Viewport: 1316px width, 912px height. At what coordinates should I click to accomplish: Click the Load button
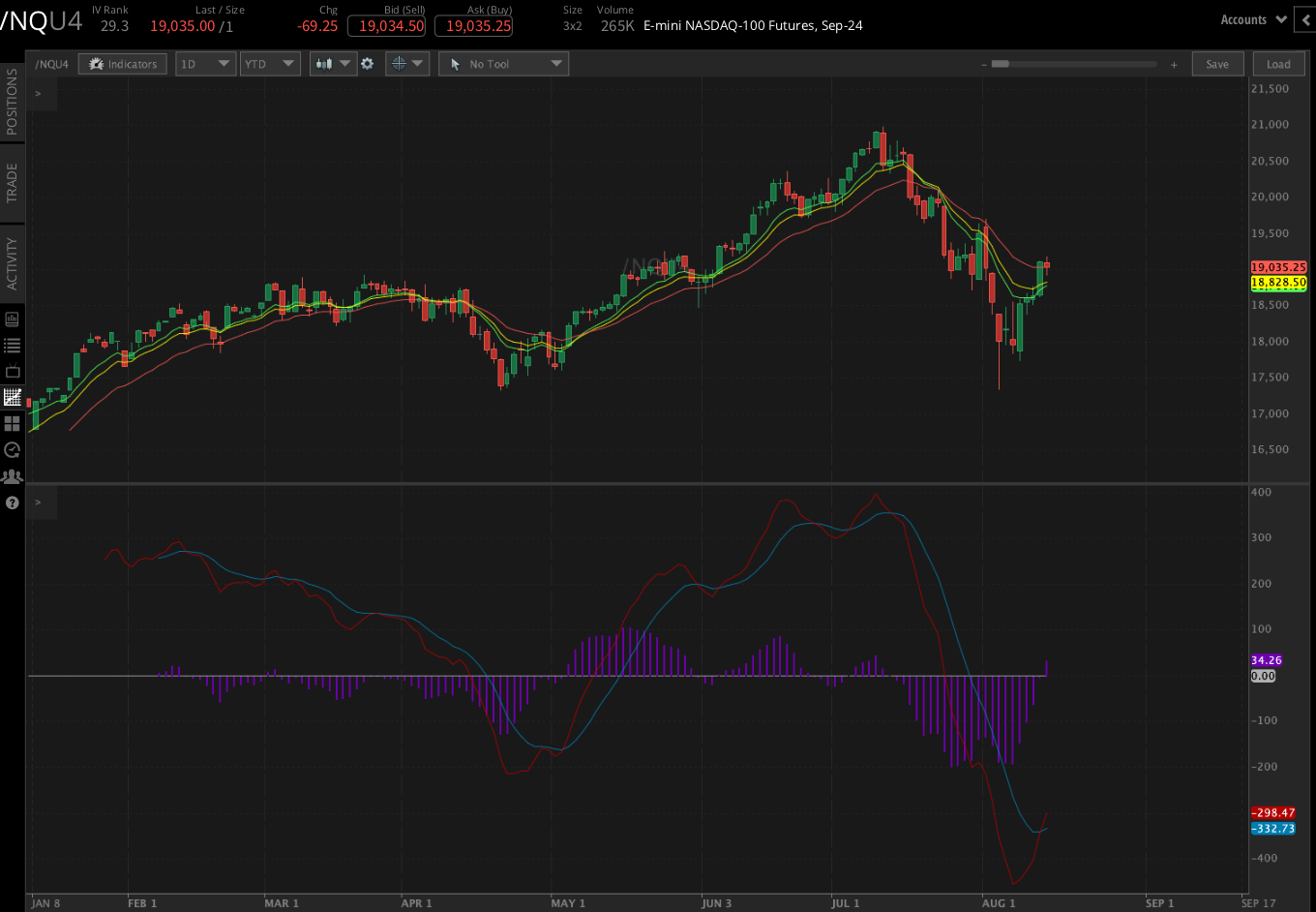(x=1278, y=63)
